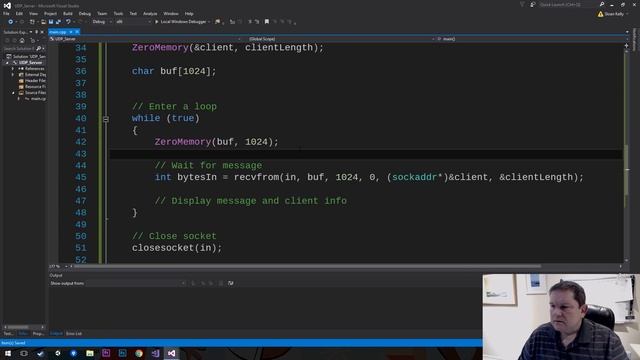Open the View menu
The width and height of the screenshot is (640, 360).
(x=33, y=13)
